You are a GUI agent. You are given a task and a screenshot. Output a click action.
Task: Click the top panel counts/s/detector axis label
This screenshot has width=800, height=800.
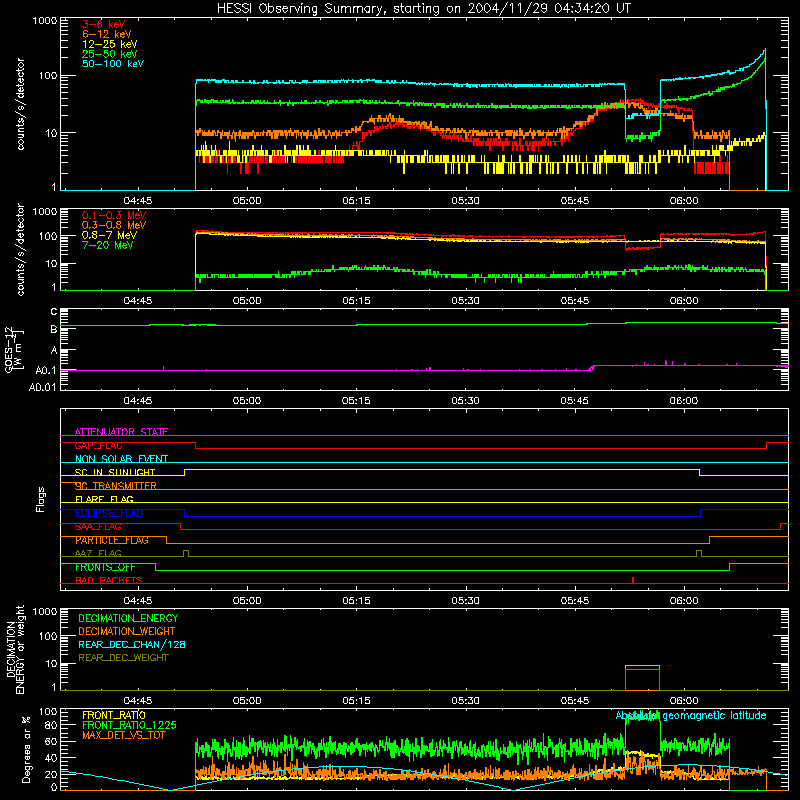tap(20, 104)
